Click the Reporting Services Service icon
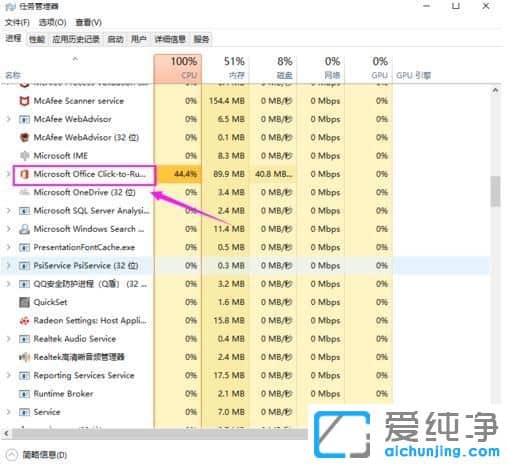Viewport: 508px width, 464px height. (24, 376)
